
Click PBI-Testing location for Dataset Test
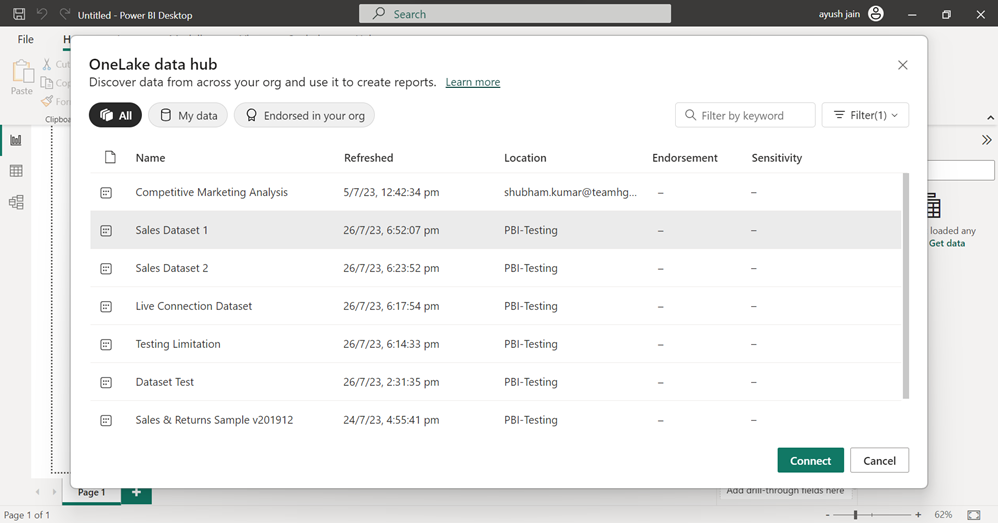(x=531, y=382)
